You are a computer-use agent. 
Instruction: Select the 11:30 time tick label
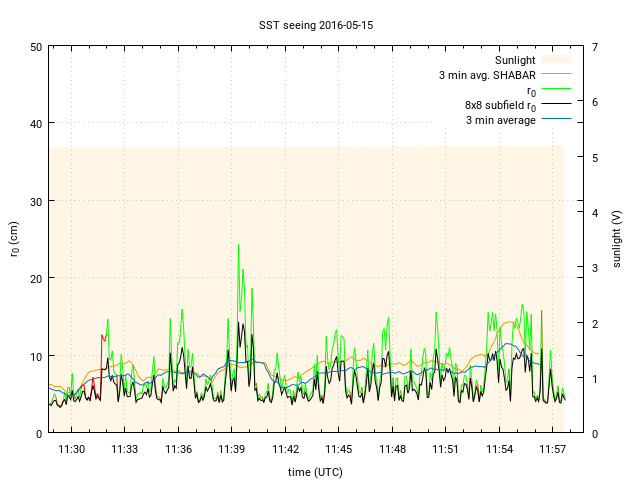click(71, 450)
